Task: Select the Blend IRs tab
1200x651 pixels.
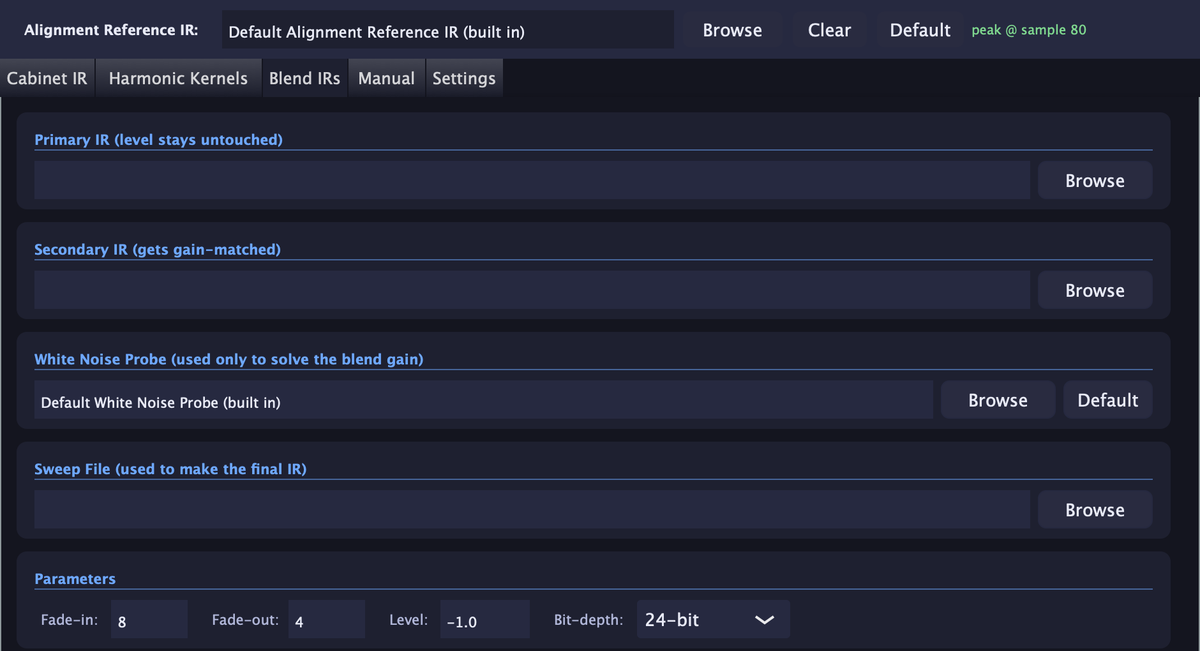Action: coord(304,78)
